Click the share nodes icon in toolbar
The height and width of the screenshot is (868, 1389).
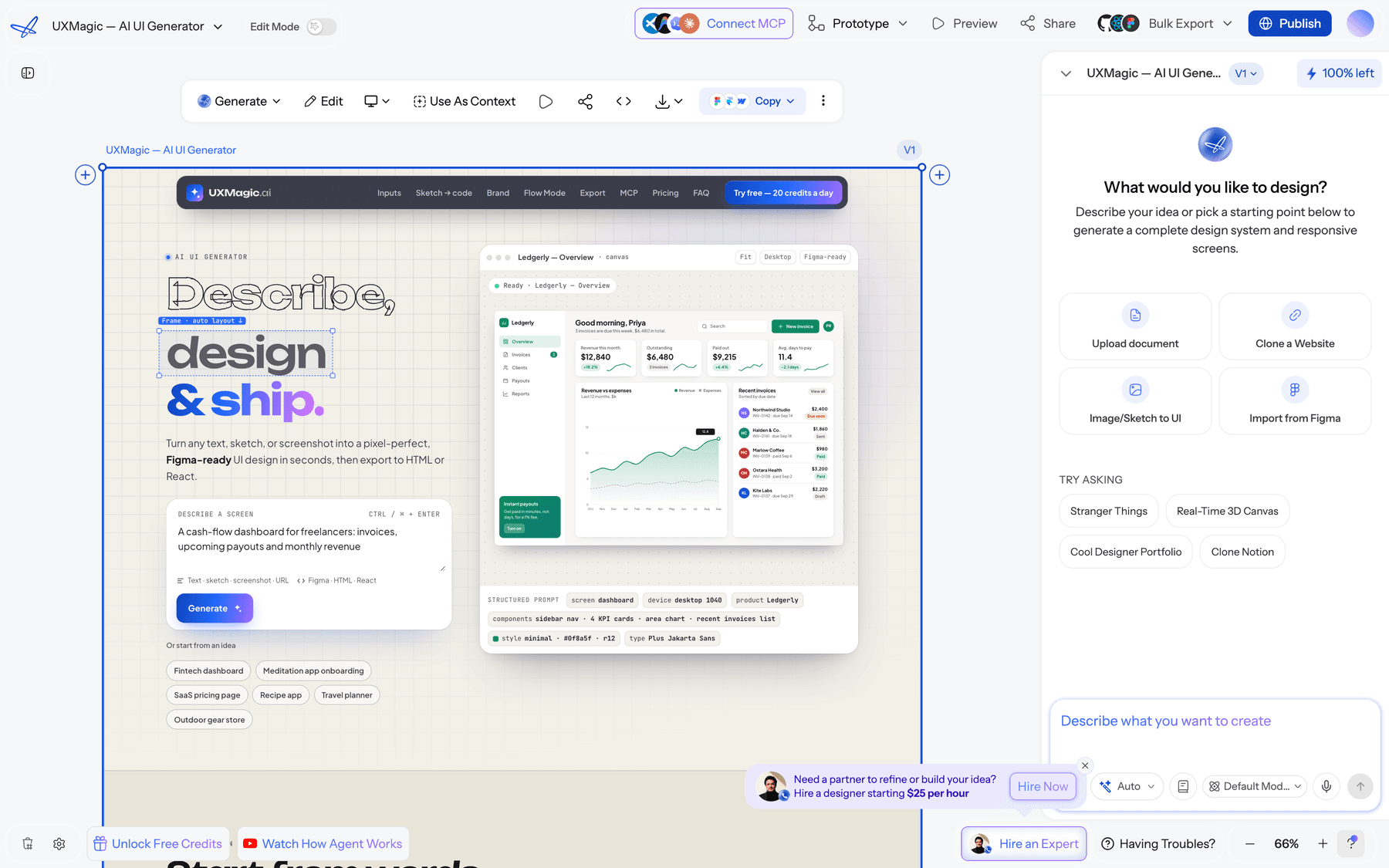[x=585, y=101]
